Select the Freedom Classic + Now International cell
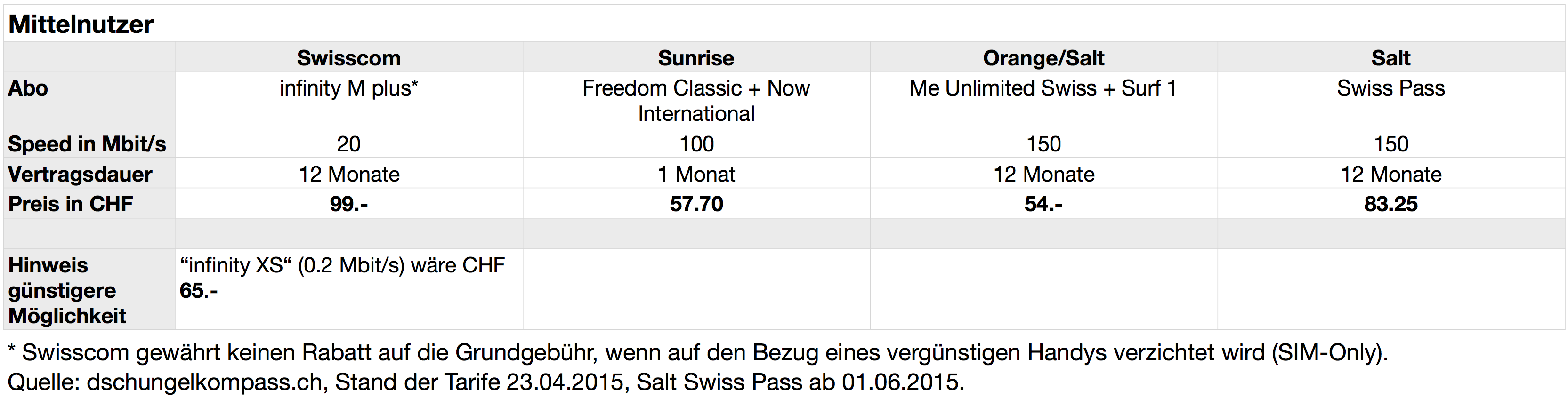This screenshot has height=398, width=1568. pyautogui.click(x=696, y=100)
